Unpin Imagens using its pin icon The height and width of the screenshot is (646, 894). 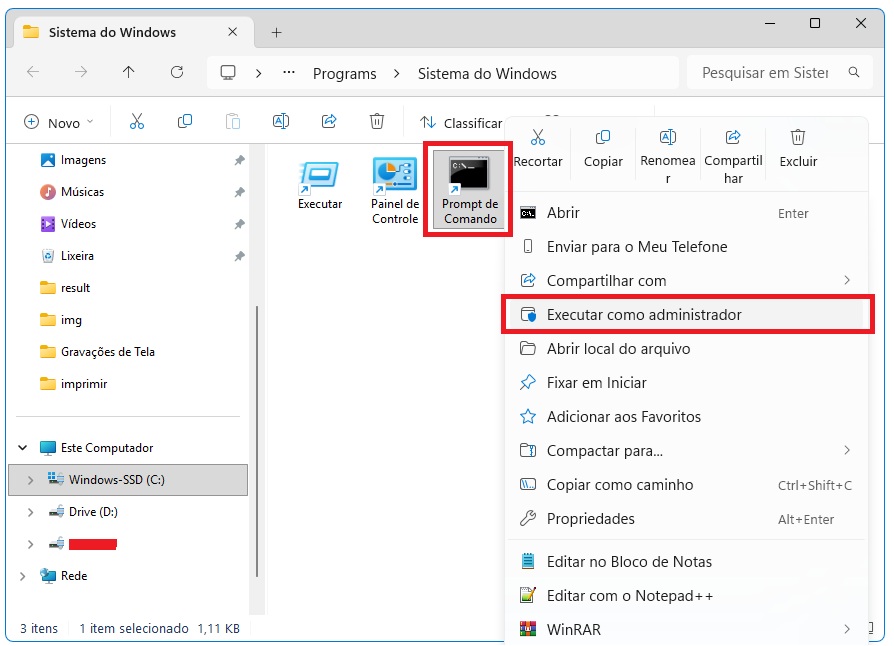(239, 160)
